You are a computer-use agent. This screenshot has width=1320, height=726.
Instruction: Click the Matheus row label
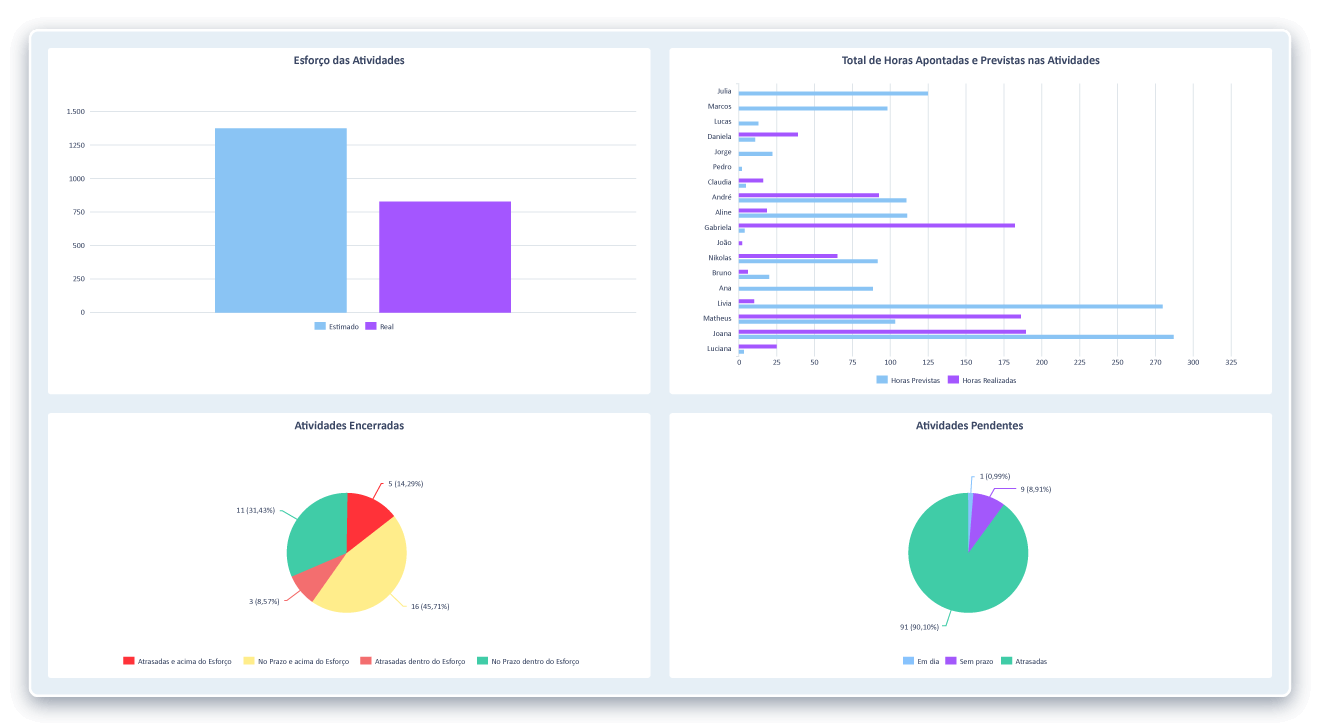tap(717, 318)
